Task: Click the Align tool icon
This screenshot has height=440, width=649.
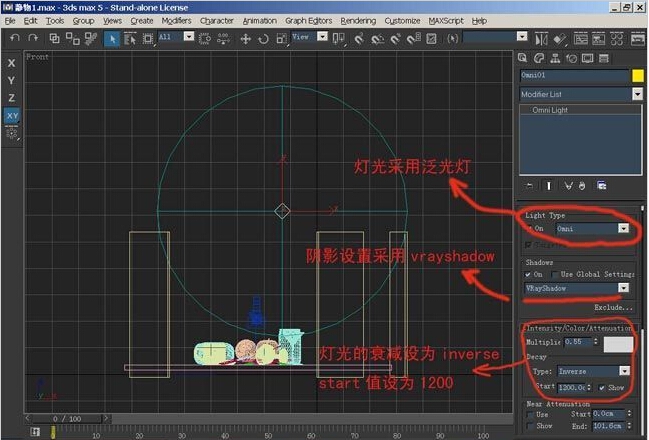Action: coord(560,39)
